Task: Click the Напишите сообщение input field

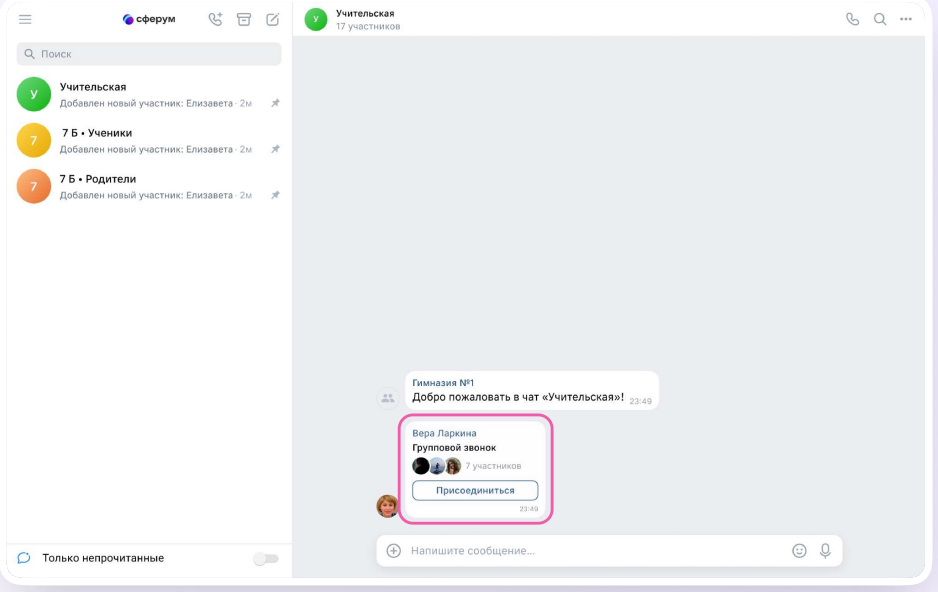Action: [598, 550]
